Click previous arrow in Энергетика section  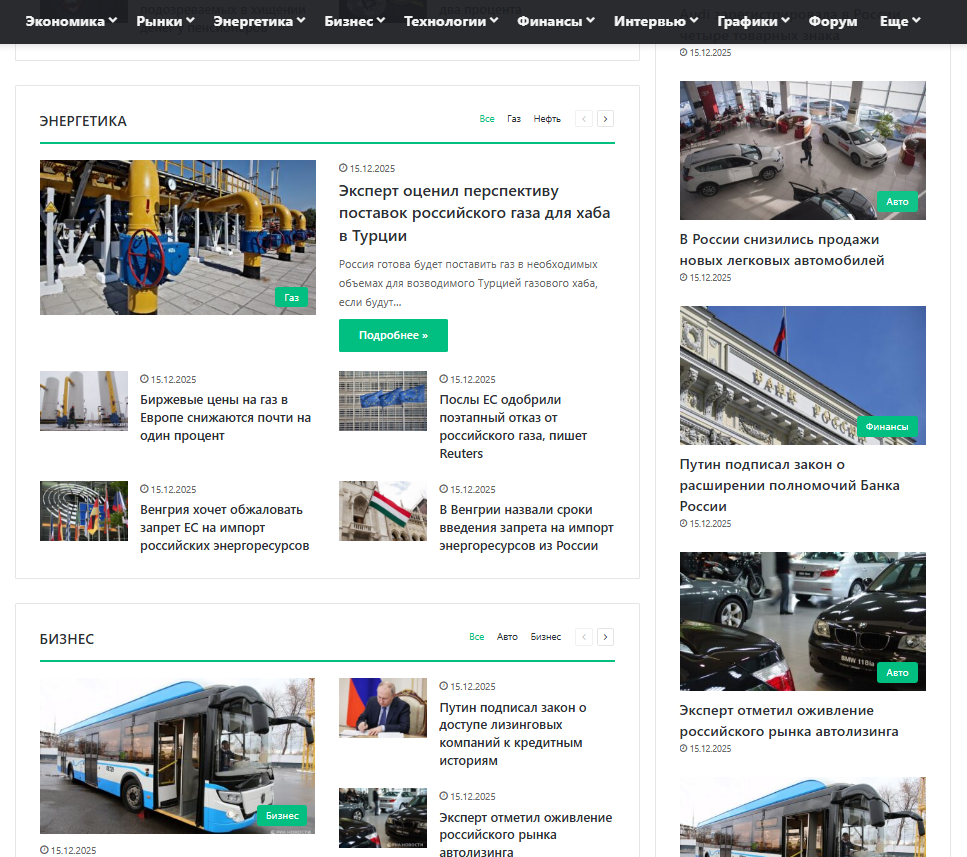[584, 118]
